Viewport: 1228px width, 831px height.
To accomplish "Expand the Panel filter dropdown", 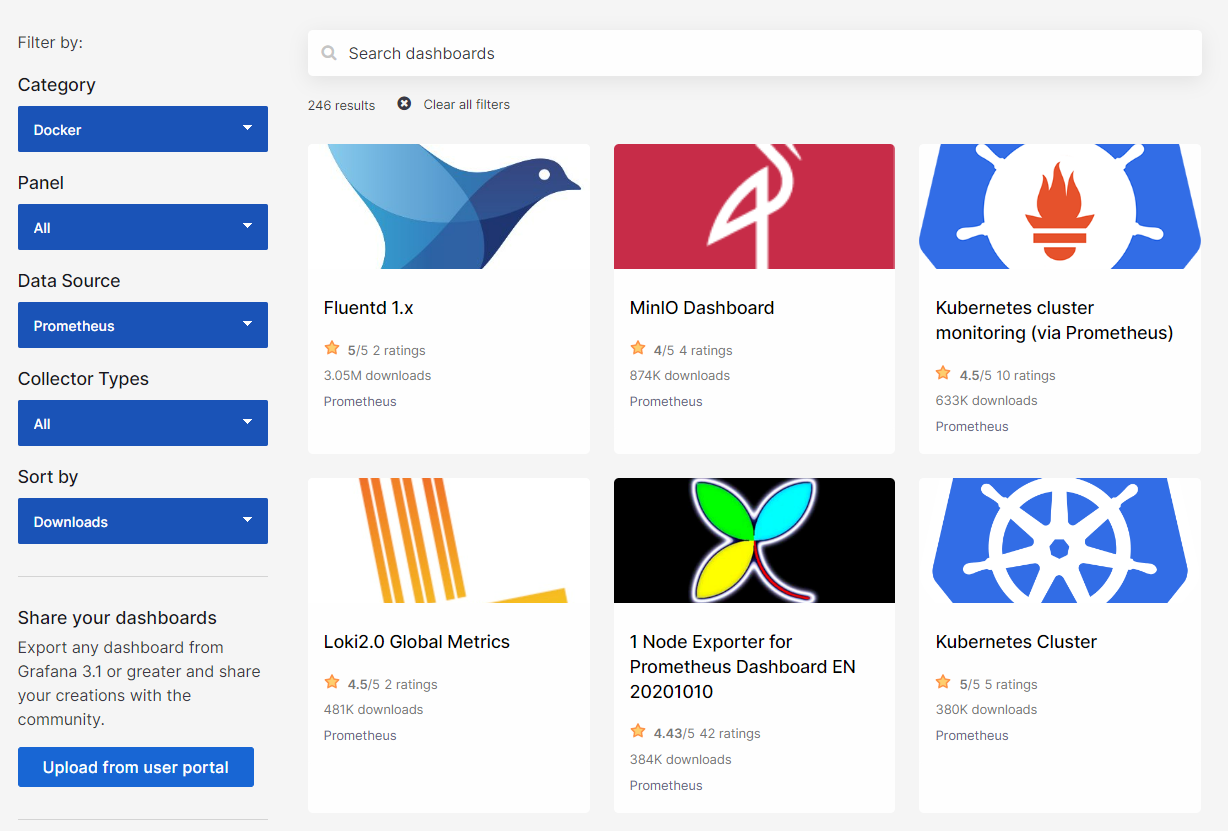I will tap(143, 227).
